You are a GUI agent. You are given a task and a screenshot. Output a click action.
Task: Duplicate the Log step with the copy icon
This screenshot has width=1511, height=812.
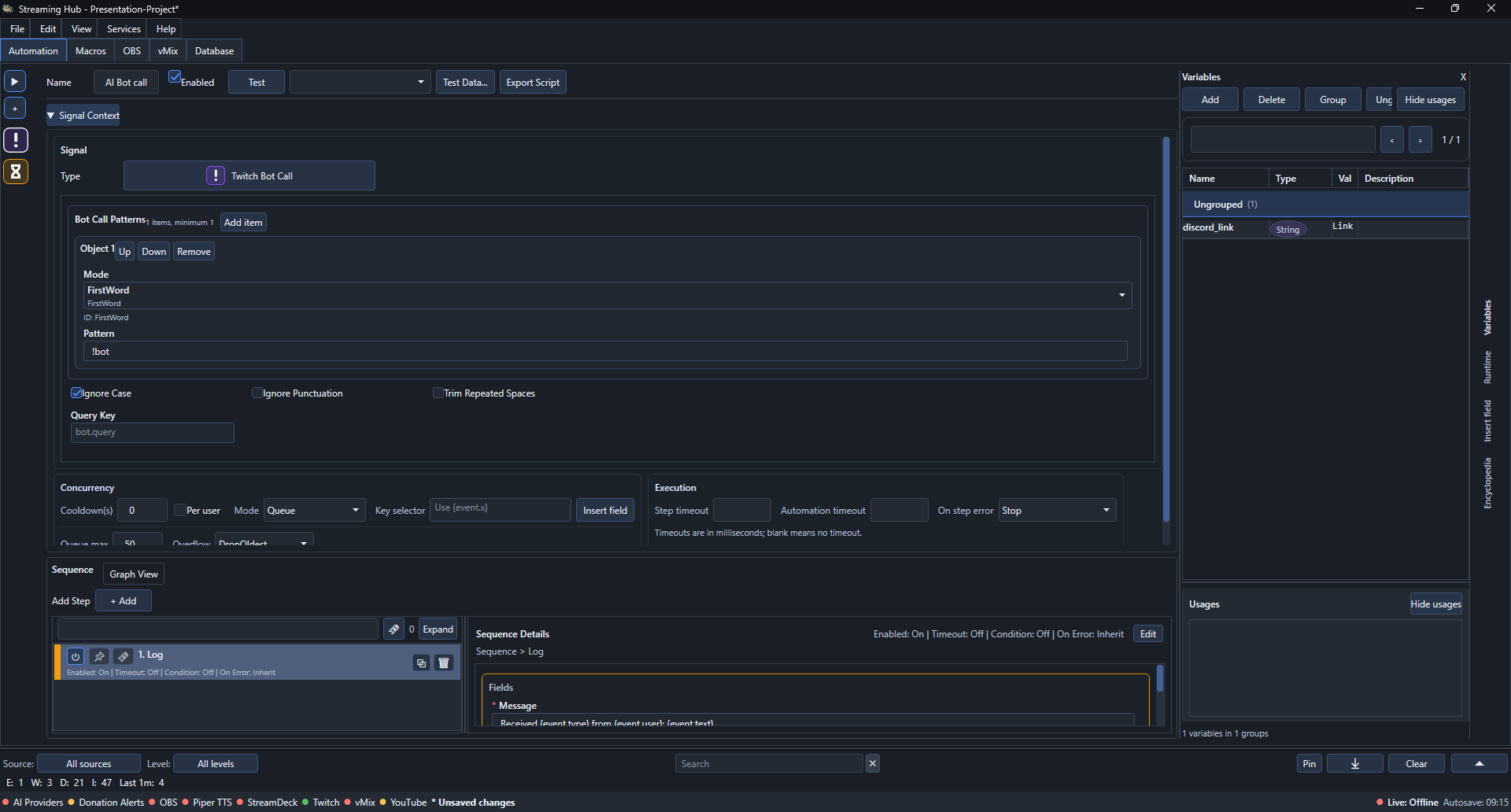421,663
